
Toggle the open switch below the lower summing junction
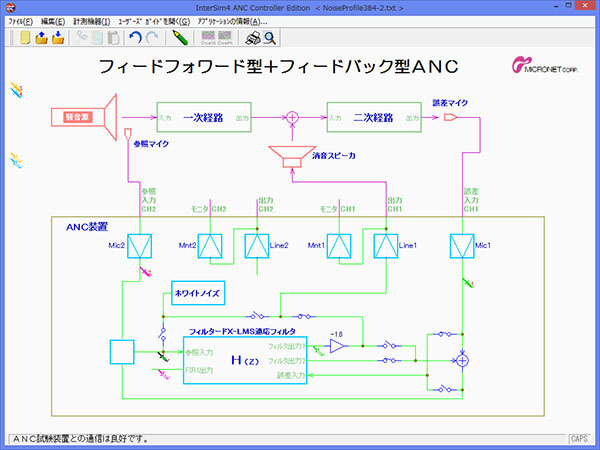[444, 389]
